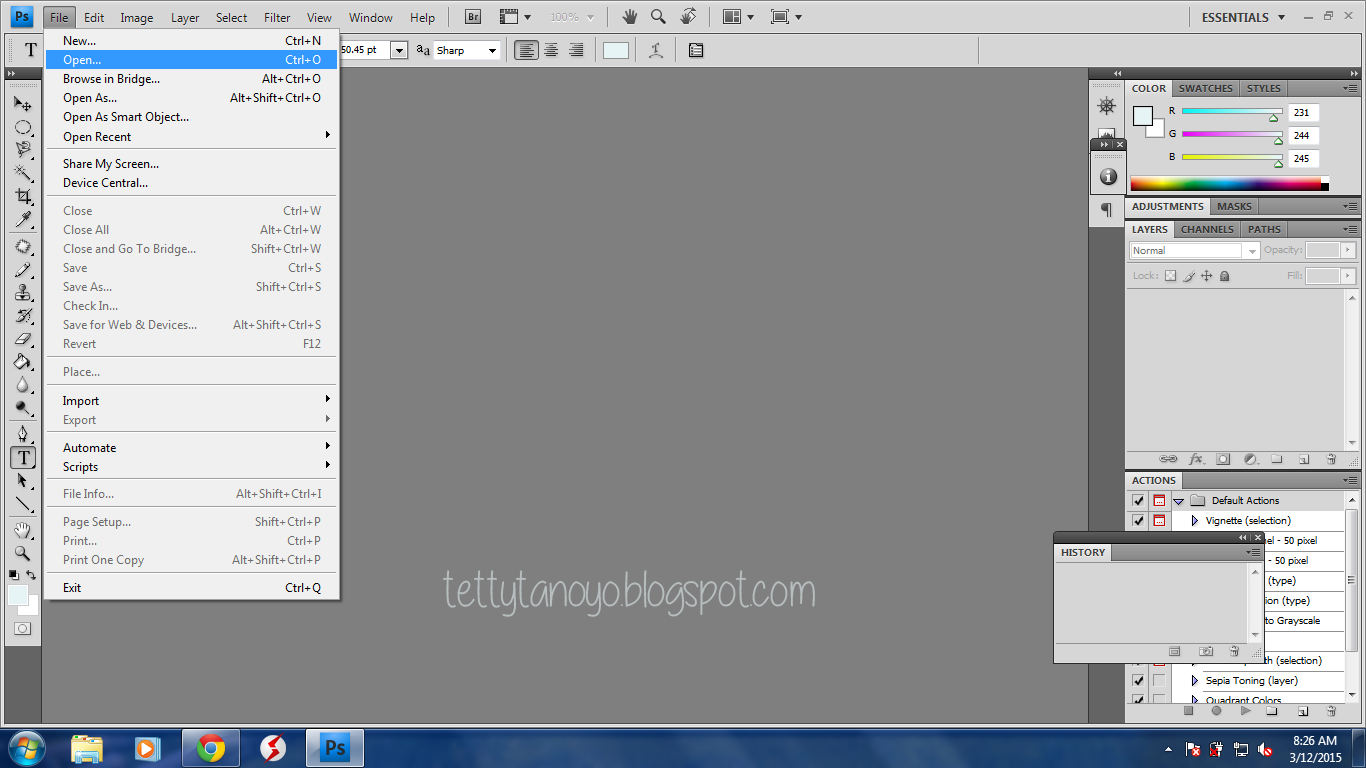The image size is (1366, 768).
Task: Select the Crop tool in the toolbox
Action: coord(23,197)
